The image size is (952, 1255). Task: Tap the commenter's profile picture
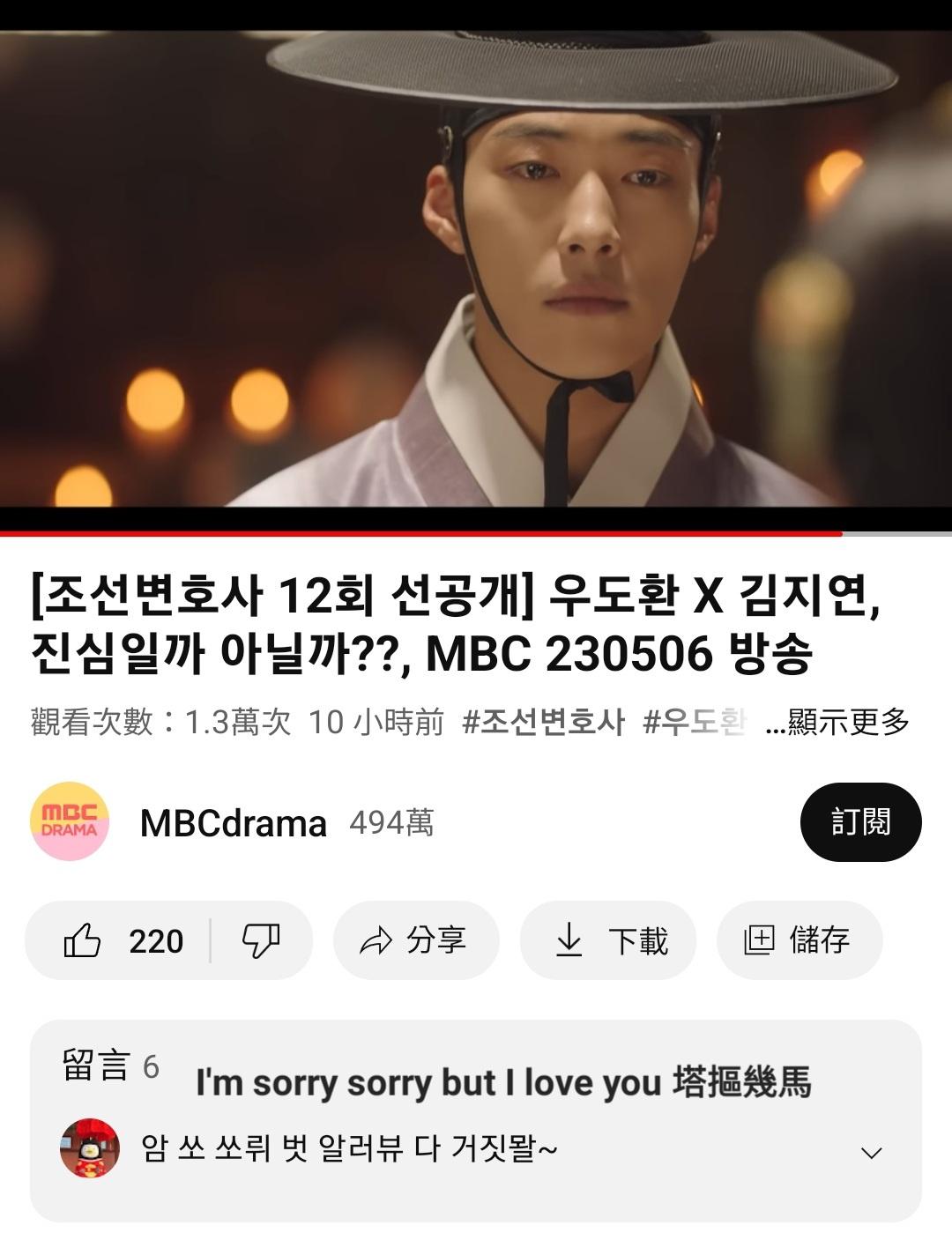coord(90,1148)
